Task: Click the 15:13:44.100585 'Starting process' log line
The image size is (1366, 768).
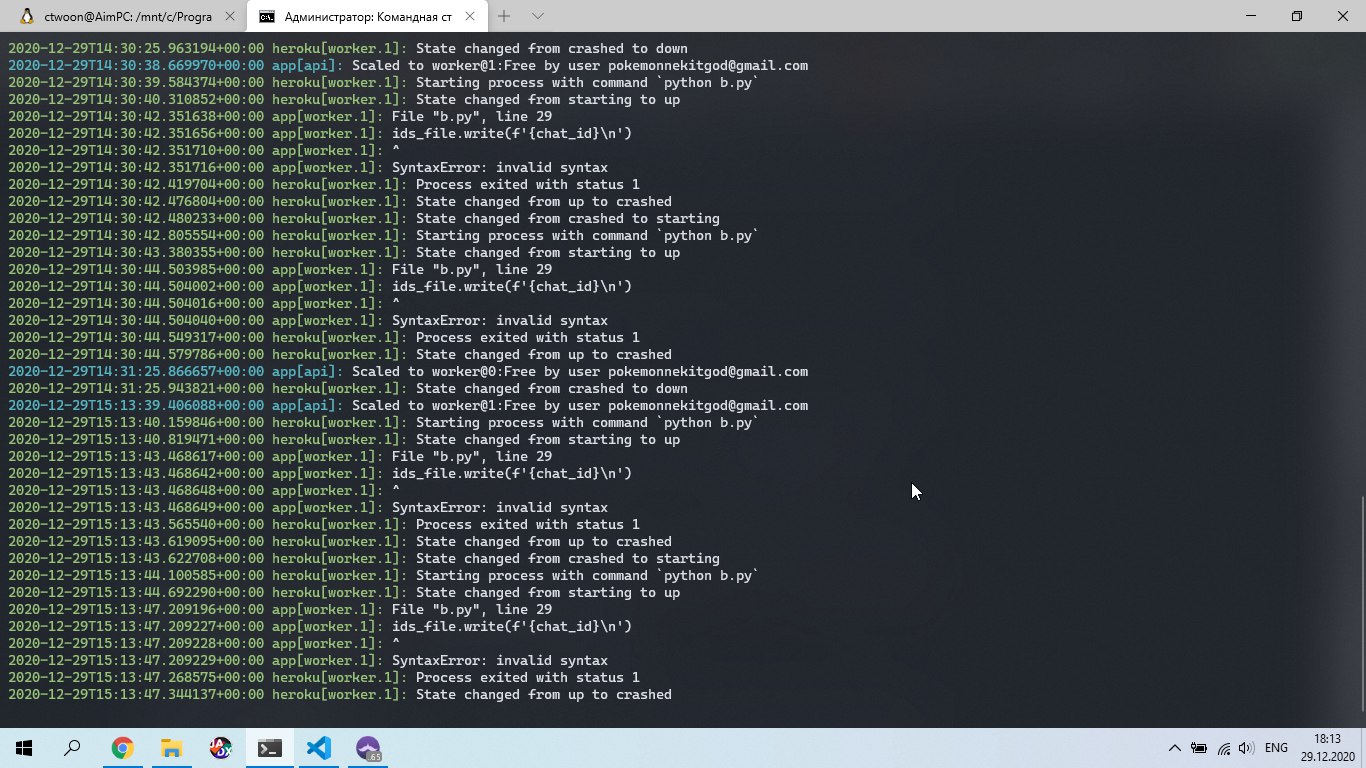Action: [384, 575]
